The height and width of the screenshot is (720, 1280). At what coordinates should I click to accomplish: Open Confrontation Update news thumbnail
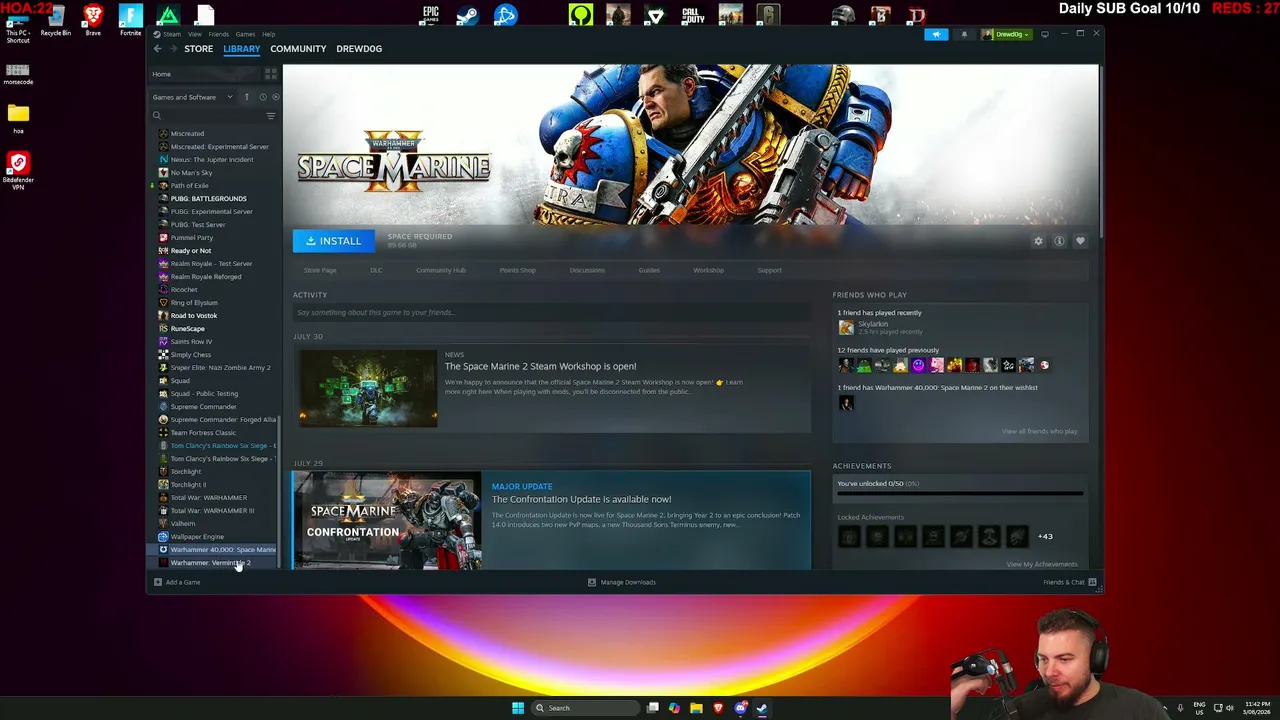tap(386, 521)
